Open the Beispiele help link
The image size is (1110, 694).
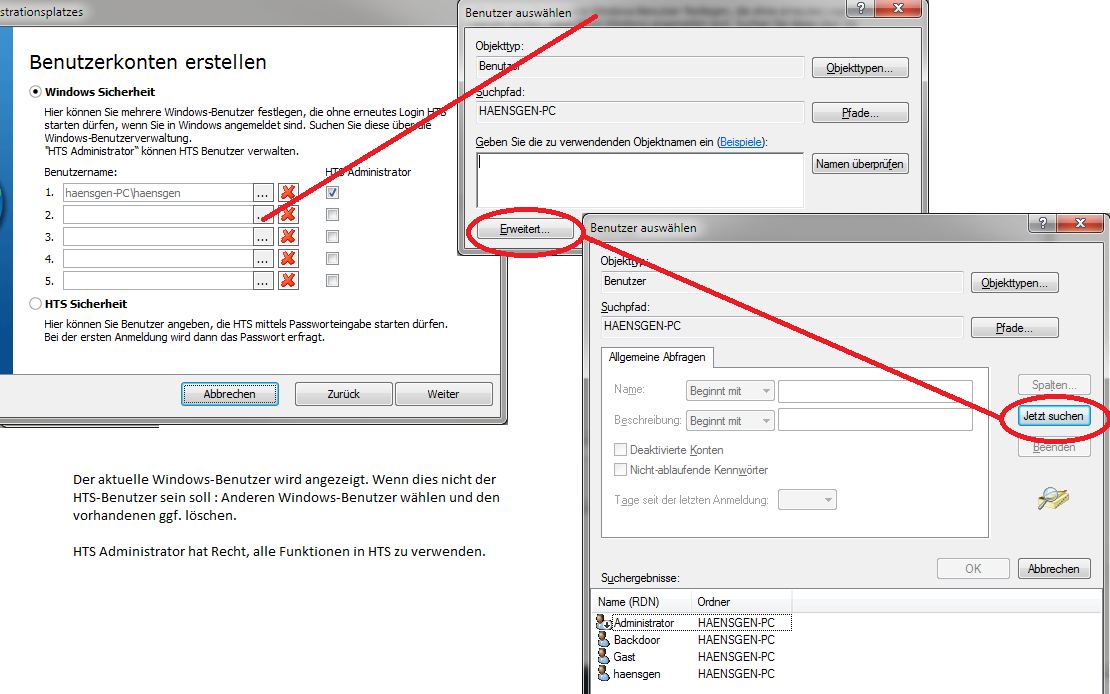click(741, 143)
